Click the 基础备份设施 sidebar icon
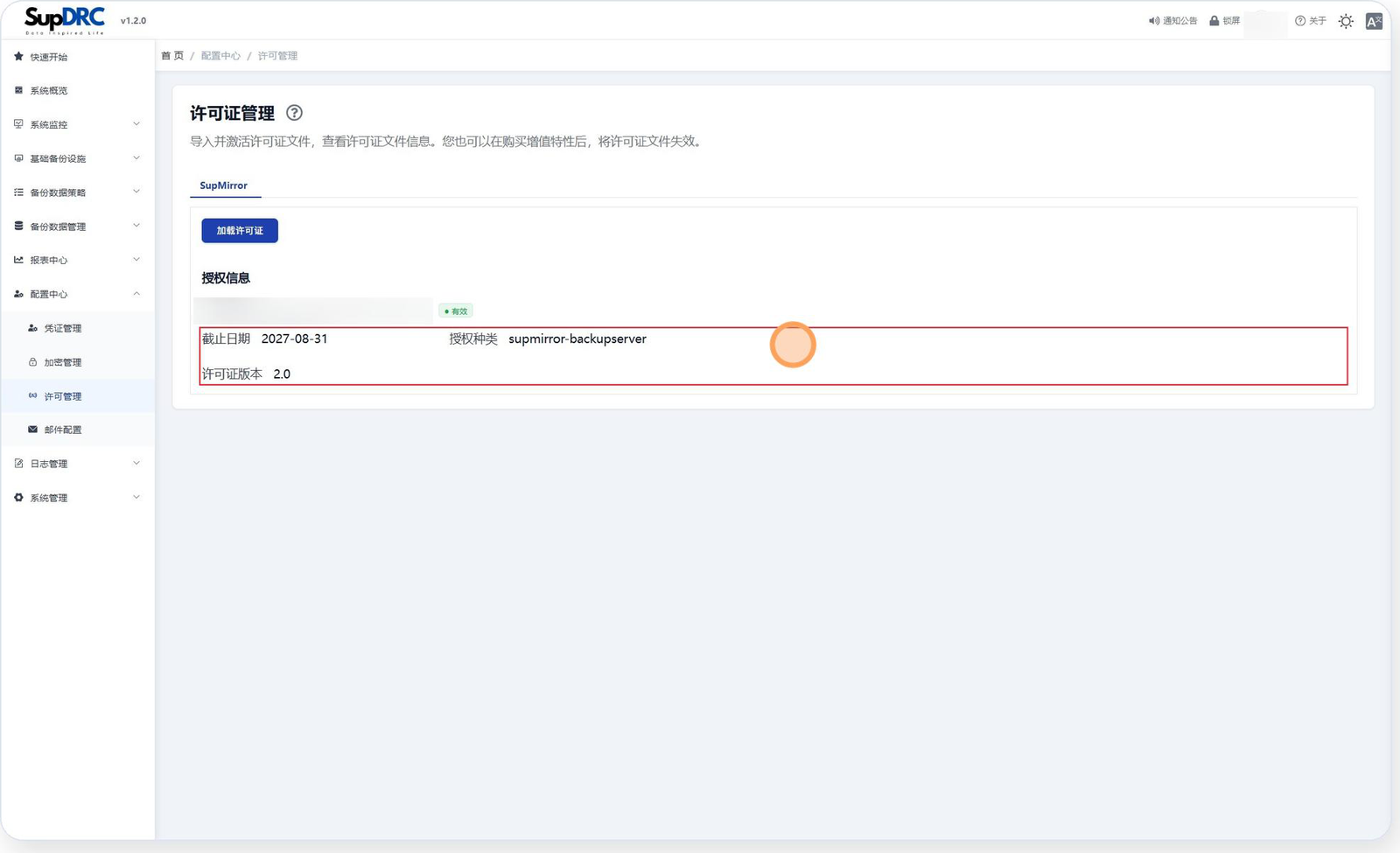The height and width of the screenshot is (853, 1400). click(18, 158)
